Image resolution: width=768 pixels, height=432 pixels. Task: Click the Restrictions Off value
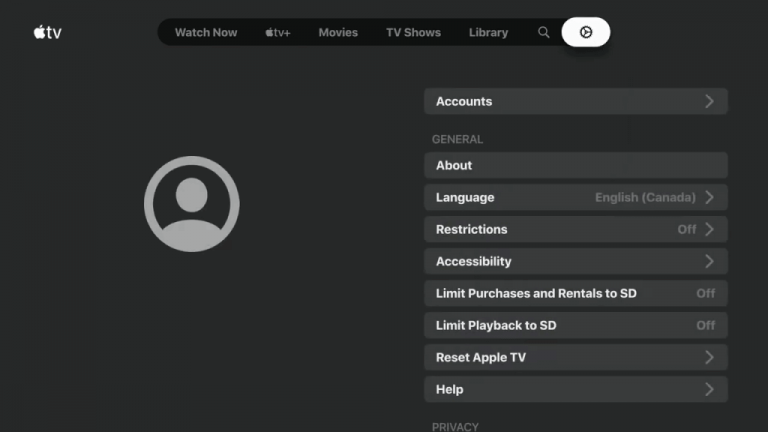click(687, 229)
